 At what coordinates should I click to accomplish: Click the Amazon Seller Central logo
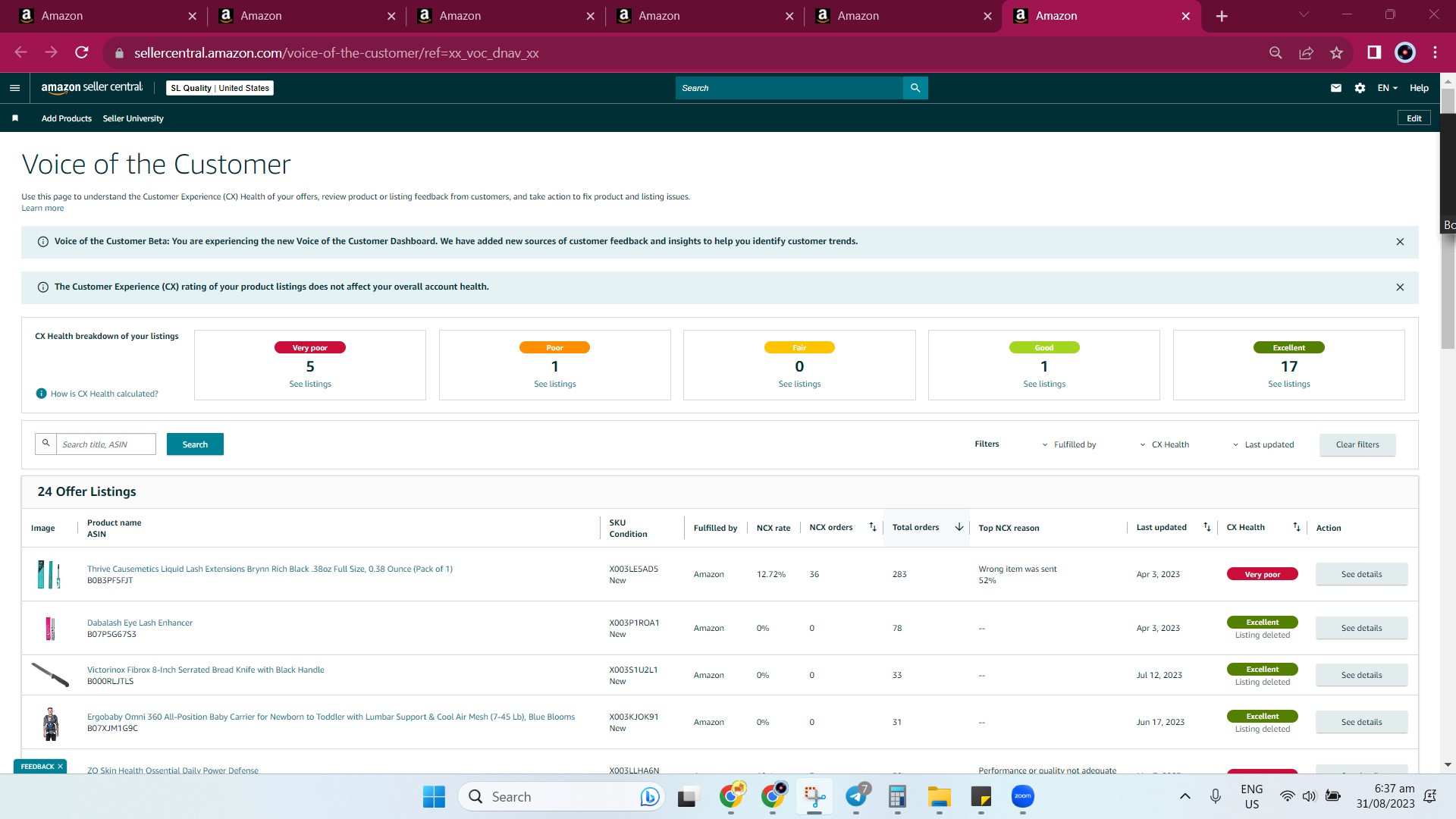92,88
